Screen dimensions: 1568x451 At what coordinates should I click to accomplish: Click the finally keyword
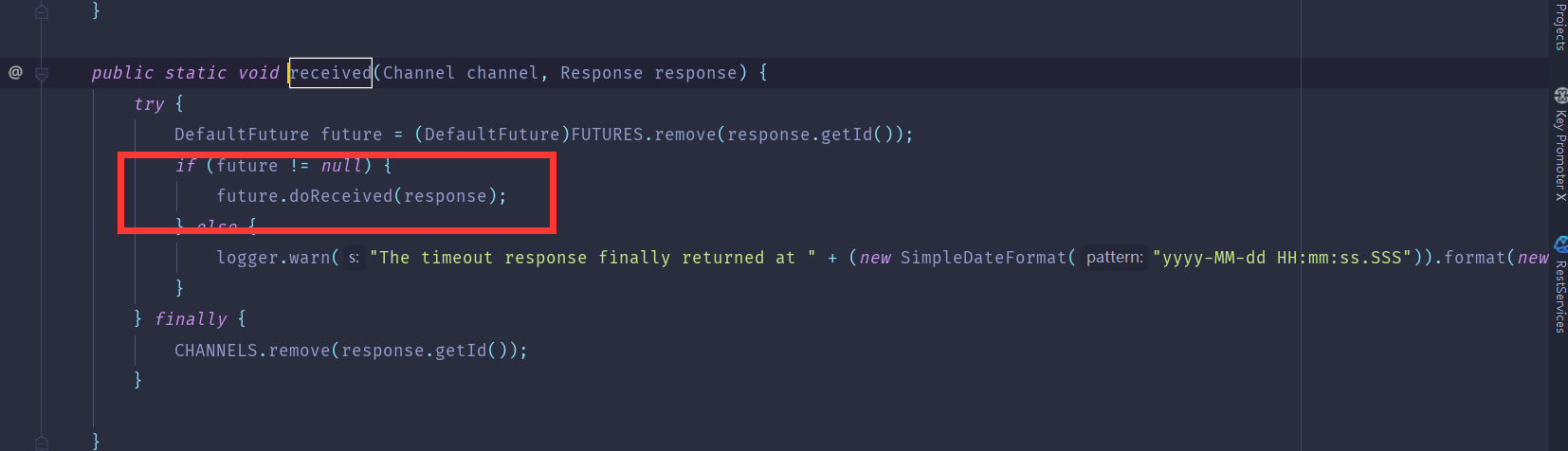point(191,319)
